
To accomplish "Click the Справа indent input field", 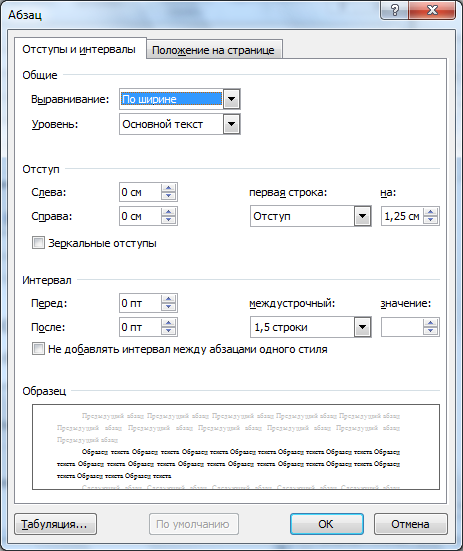I will click(x=141, y=216).
